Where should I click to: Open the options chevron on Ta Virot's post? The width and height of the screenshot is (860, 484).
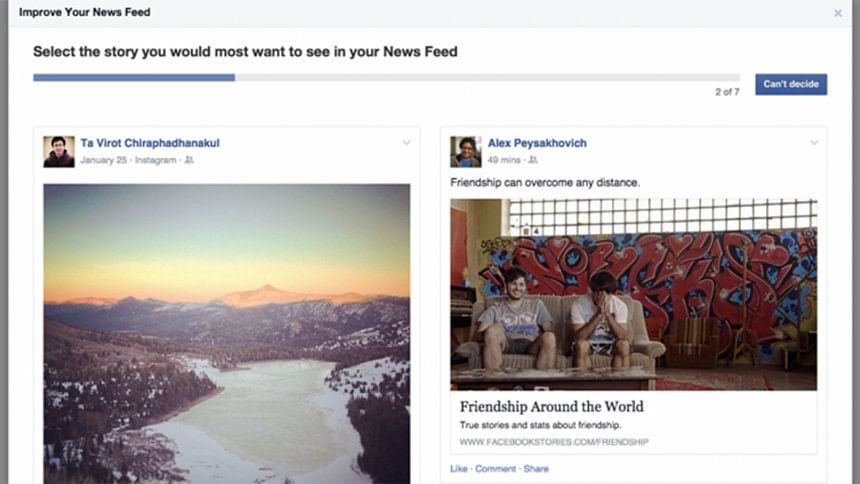pyautogui.click(x=406, y=143)
